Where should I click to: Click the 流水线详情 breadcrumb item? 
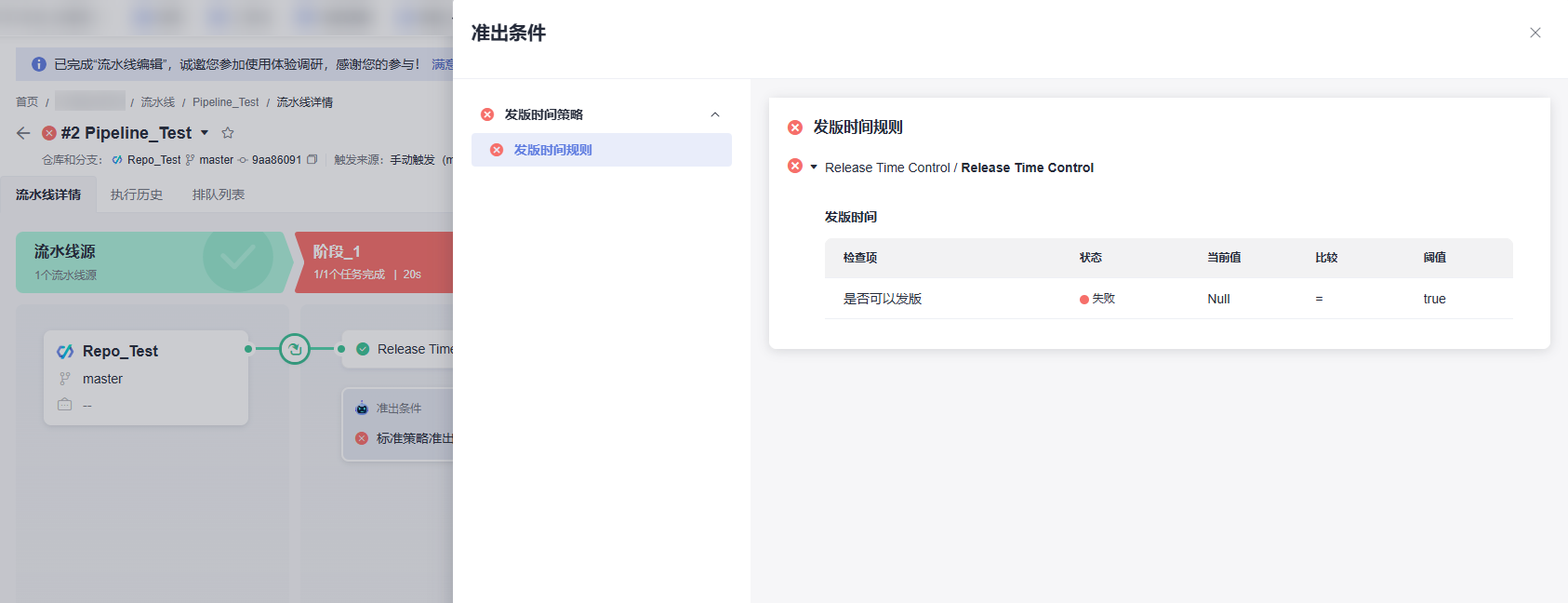pos(305,102)
